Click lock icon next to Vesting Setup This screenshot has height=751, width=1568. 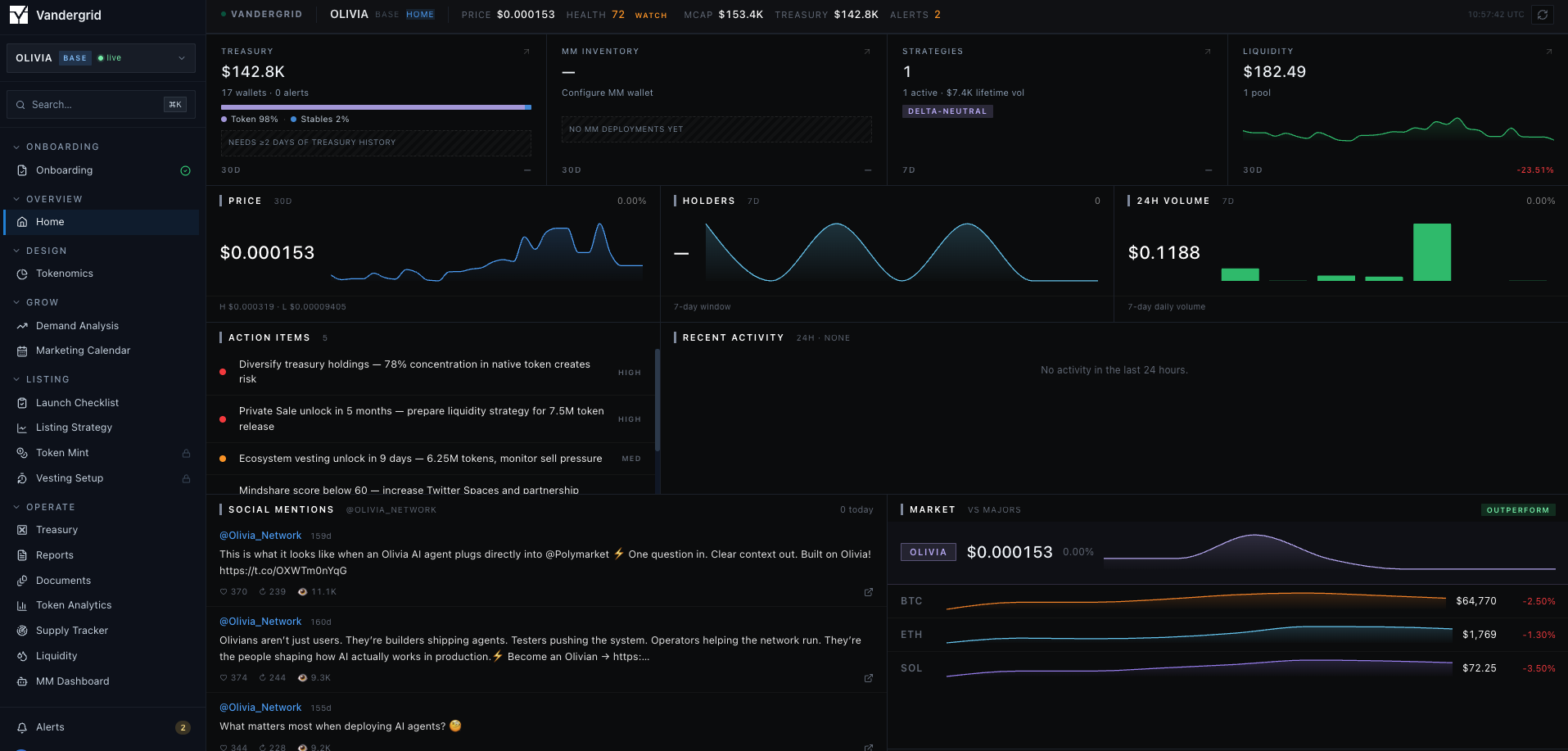tap(186, 478)
